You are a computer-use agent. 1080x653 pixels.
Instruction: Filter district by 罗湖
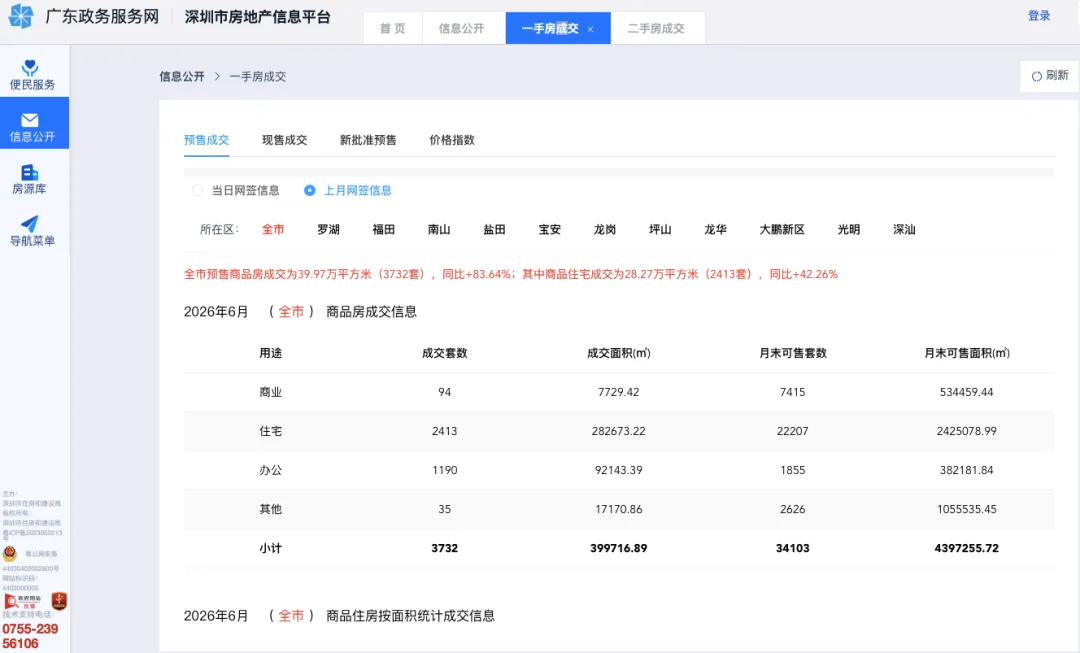[329, 229]
